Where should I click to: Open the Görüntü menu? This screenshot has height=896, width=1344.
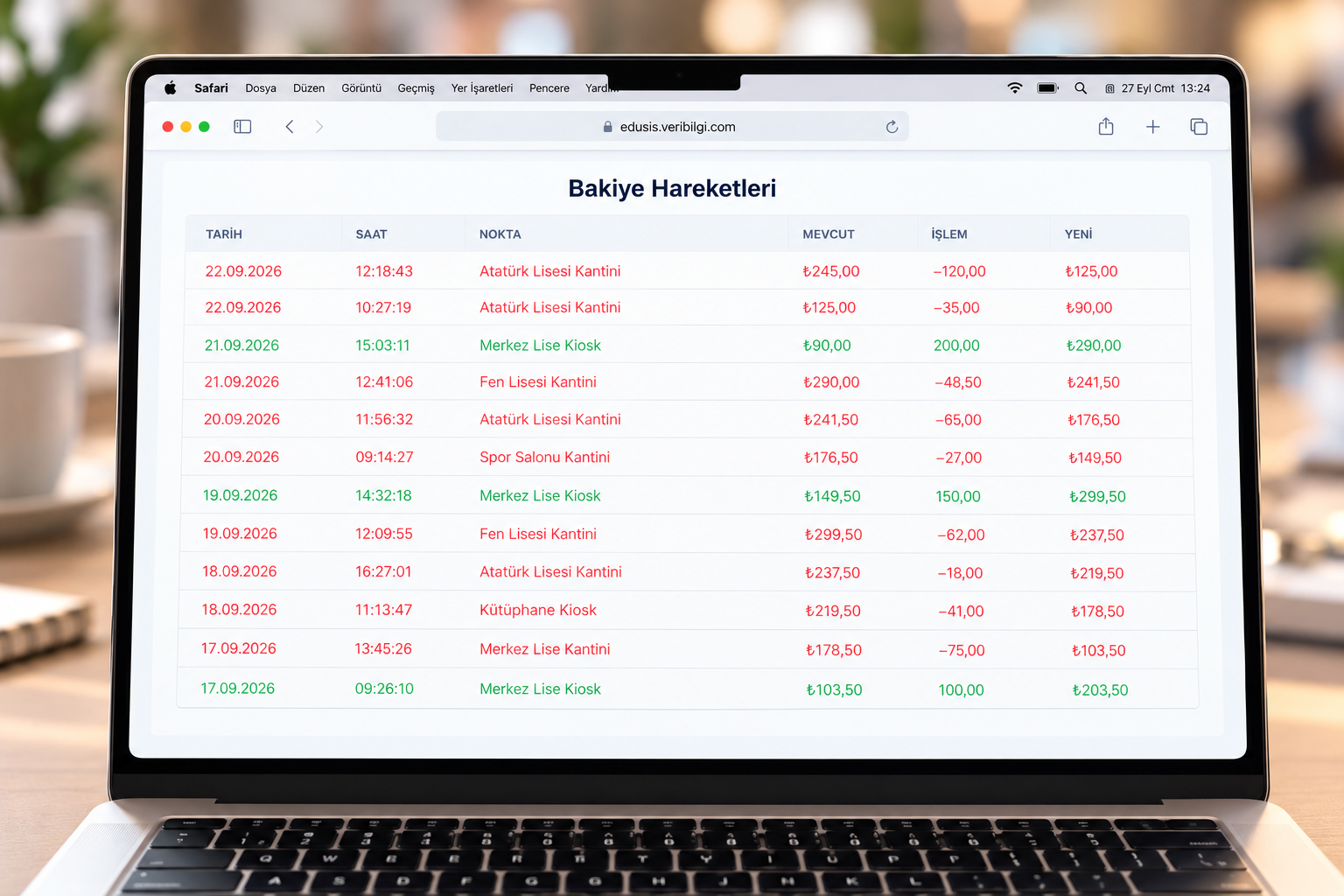(x=361, y=88)
